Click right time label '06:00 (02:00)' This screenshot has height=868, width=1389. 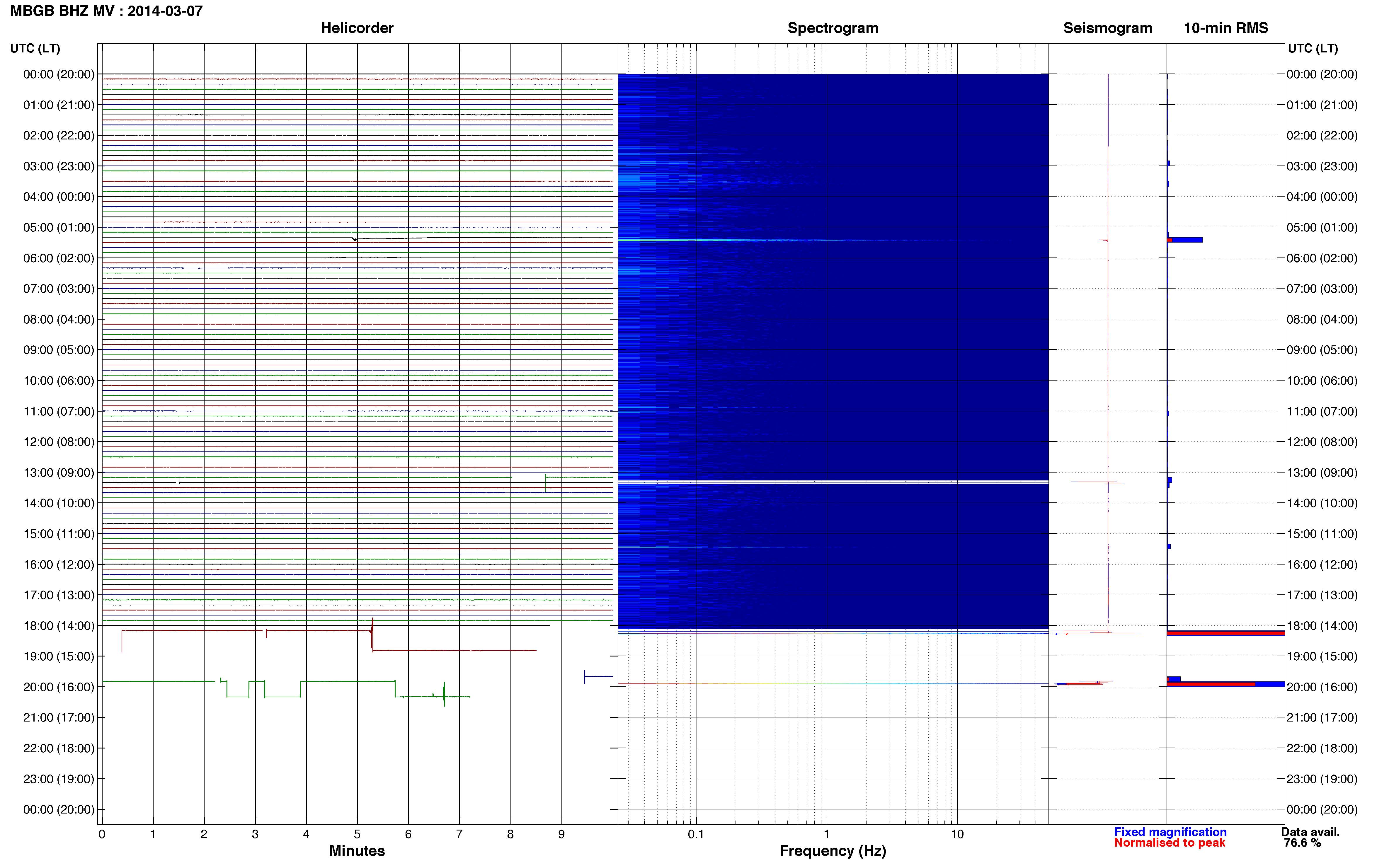[1322, 258]
